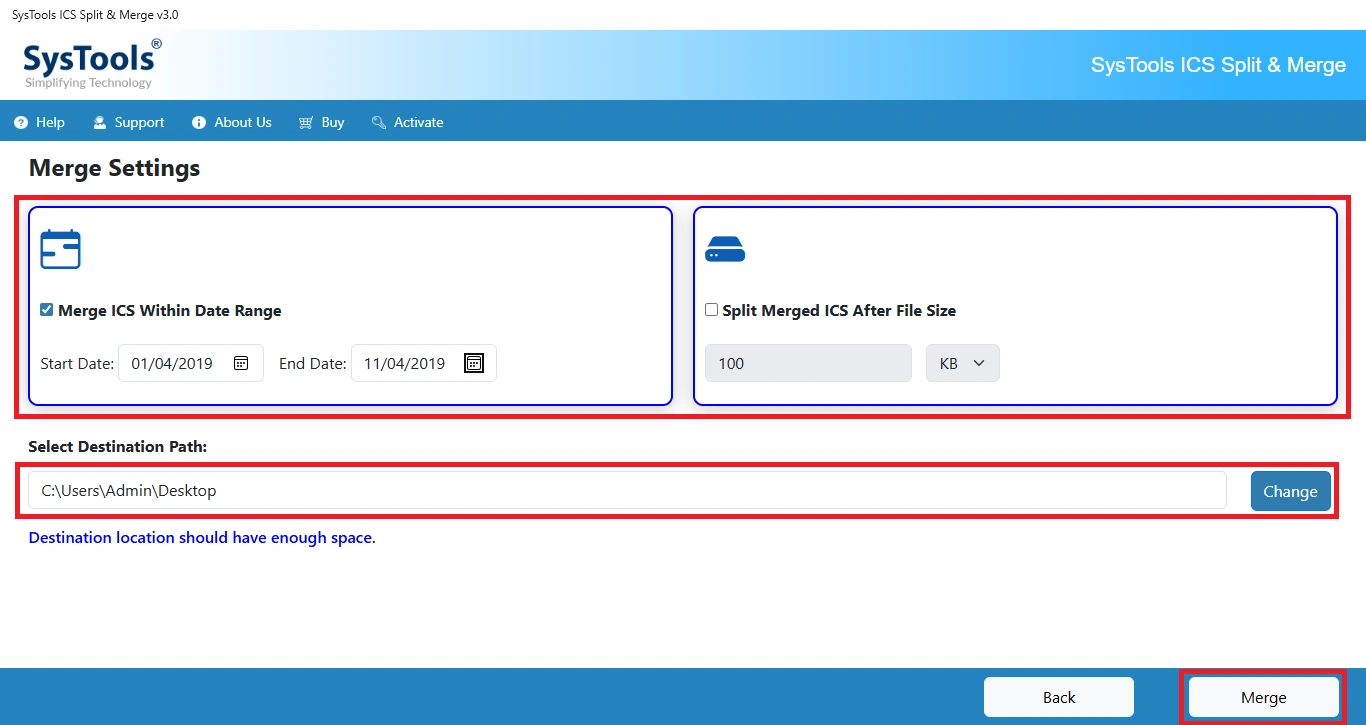This screenshot has height=725, width=1366.
Task: Select the Buy menu item
Action: [322, 122]
